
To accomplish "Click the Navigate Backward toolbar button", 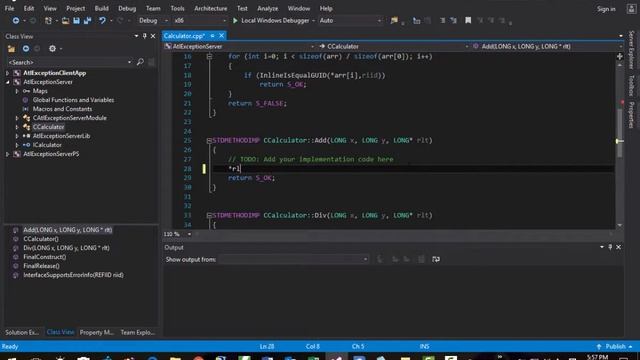I will (x=16, y=20).
